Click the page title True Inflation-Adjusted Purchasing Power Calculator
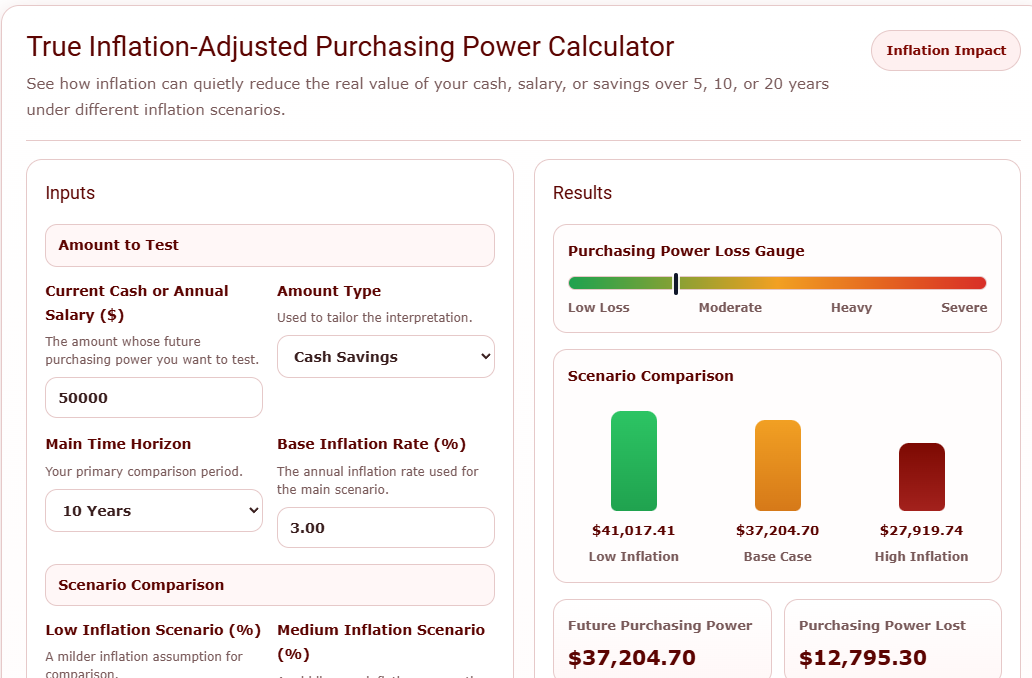Viewport: 1032px width, 678px height. click(x=350, y=47)
